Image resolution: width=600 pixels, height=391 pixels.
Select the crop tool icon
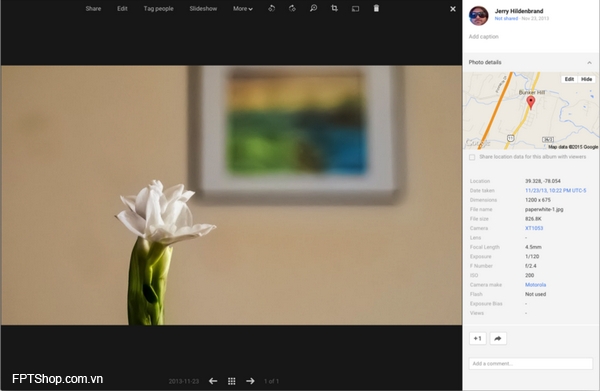tap(334, 8)
